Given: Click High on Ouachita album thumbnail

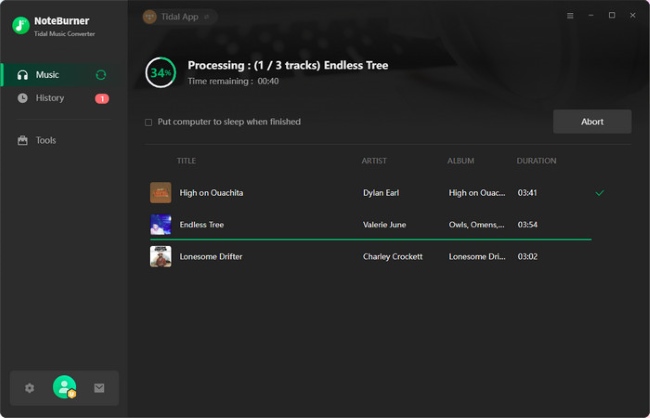Looking at the screenshot, I should (x=160, y=192).
